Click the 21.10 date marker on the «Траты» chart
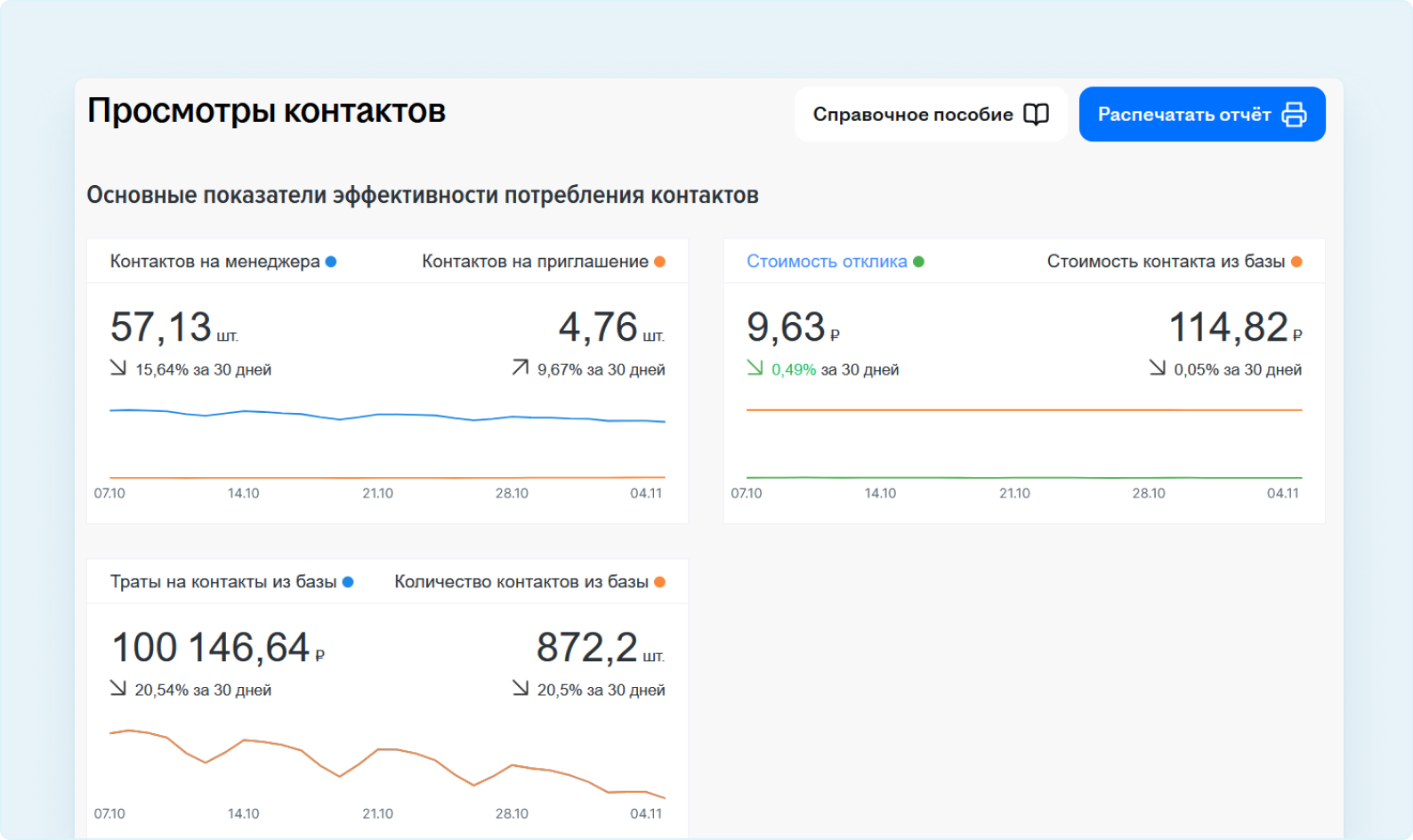The image size is (1413, 840). [x=377, y=813]
